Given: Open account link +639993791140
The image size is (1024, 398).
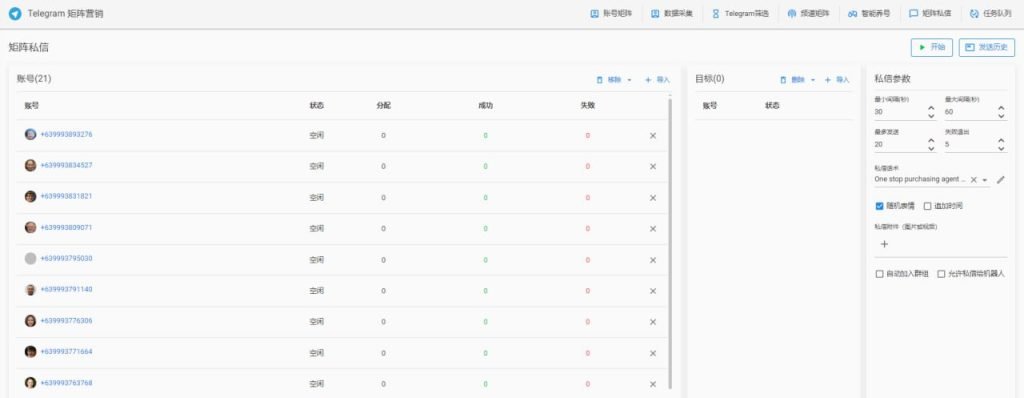Looking at the screenshot, I should [66, 290].
